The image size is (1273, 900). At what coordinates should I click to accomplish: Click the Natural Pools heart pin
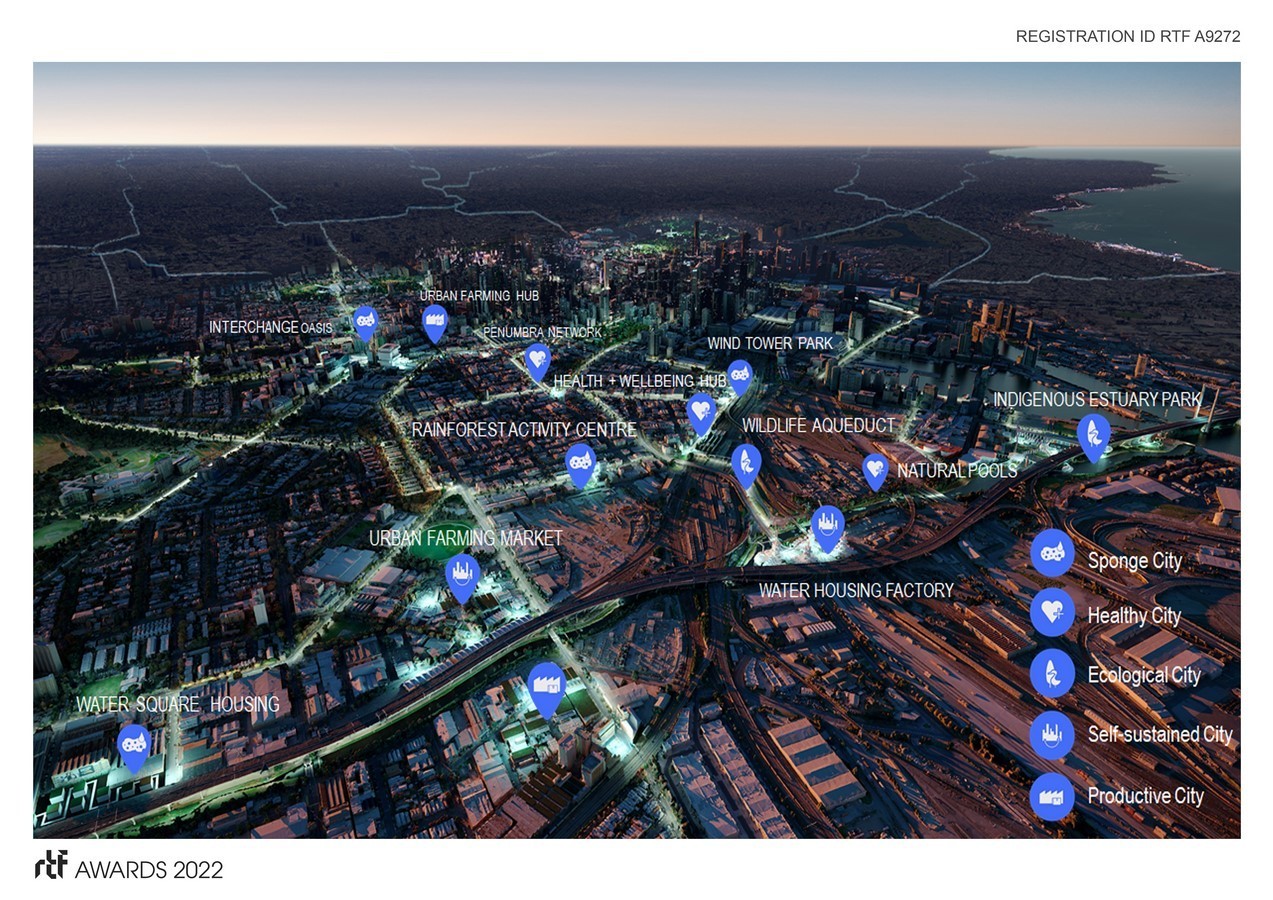coord(875,469)
